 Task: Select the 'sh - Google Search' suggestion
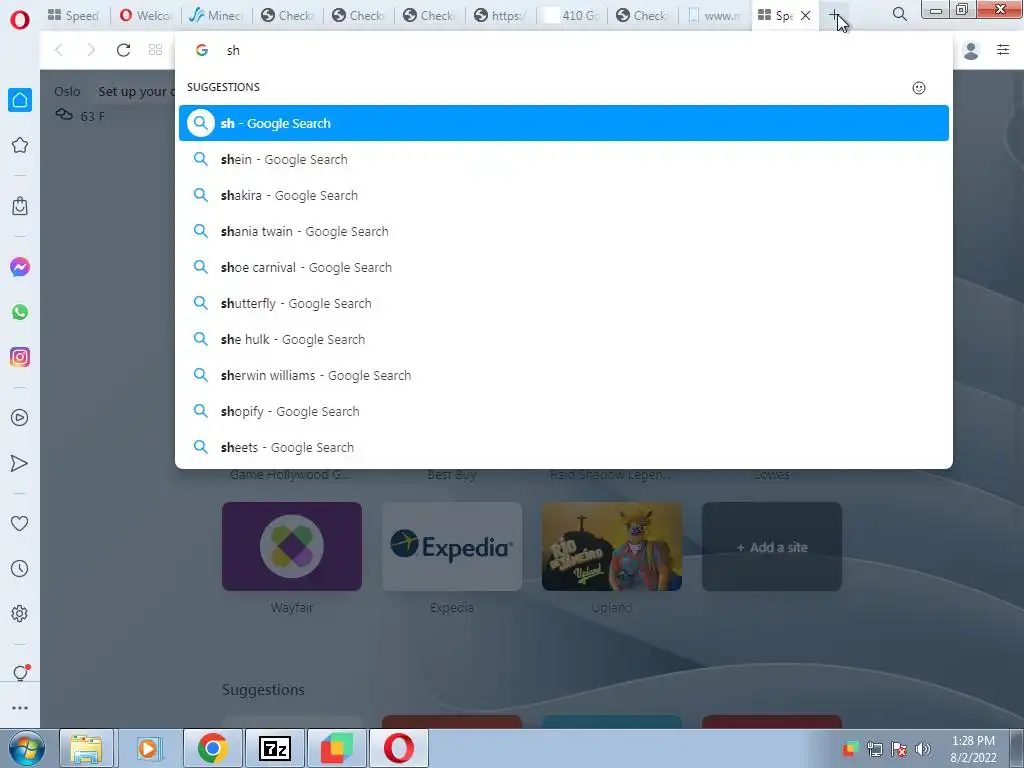coord(564,123)
